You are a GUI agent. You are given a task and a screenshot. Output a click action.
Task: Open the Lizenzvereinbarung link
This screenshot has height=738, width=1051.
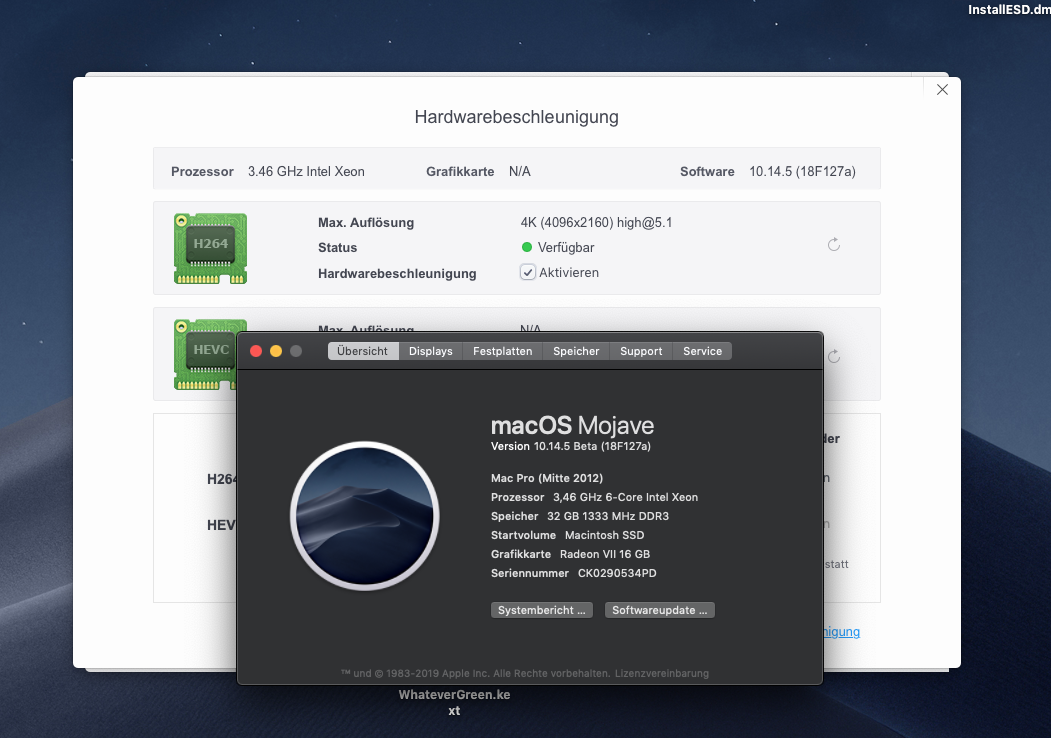pyautogui.click(x=662, y=673)
